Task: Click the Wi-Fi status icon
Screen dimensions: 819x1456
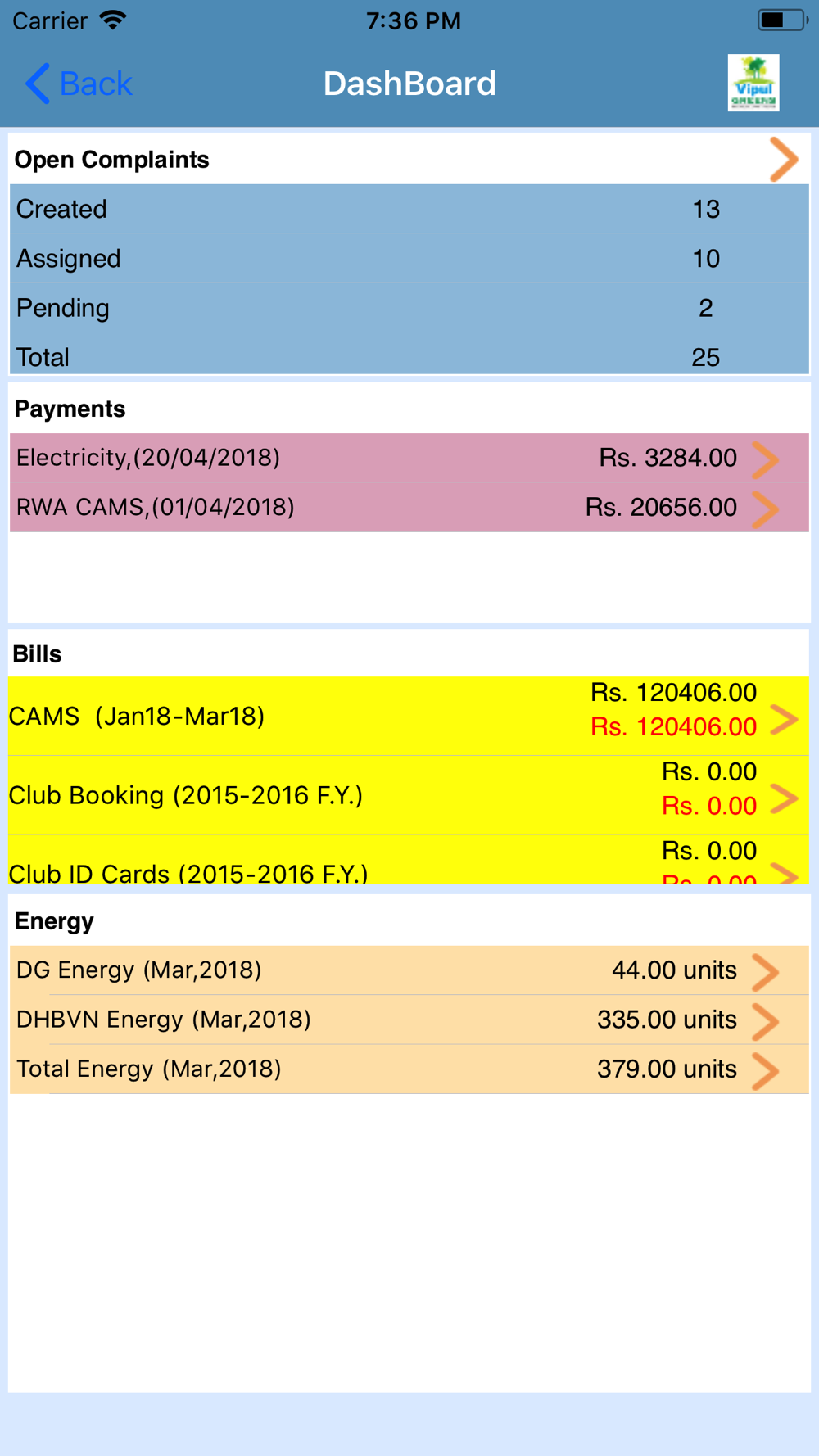Action: [113, 20]
